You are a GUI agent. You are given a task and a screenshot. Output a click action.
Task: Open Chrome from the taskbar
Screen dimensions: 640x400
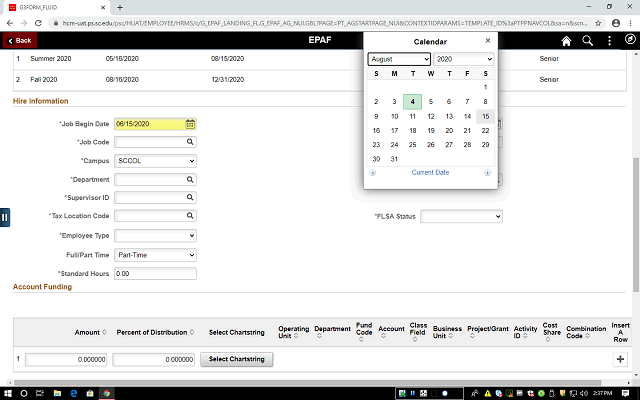tap(107, 393)
